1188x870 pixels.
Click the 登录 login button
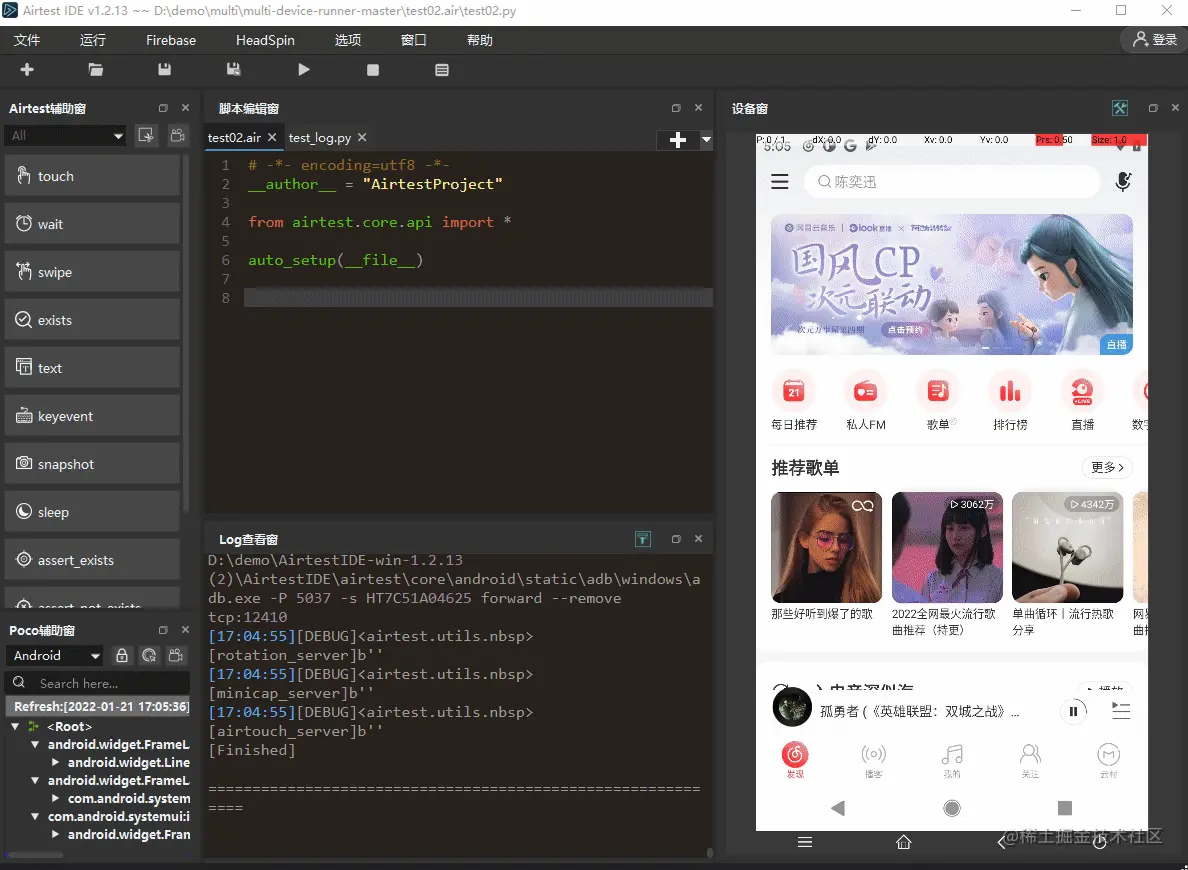(x=1154, y=39)
